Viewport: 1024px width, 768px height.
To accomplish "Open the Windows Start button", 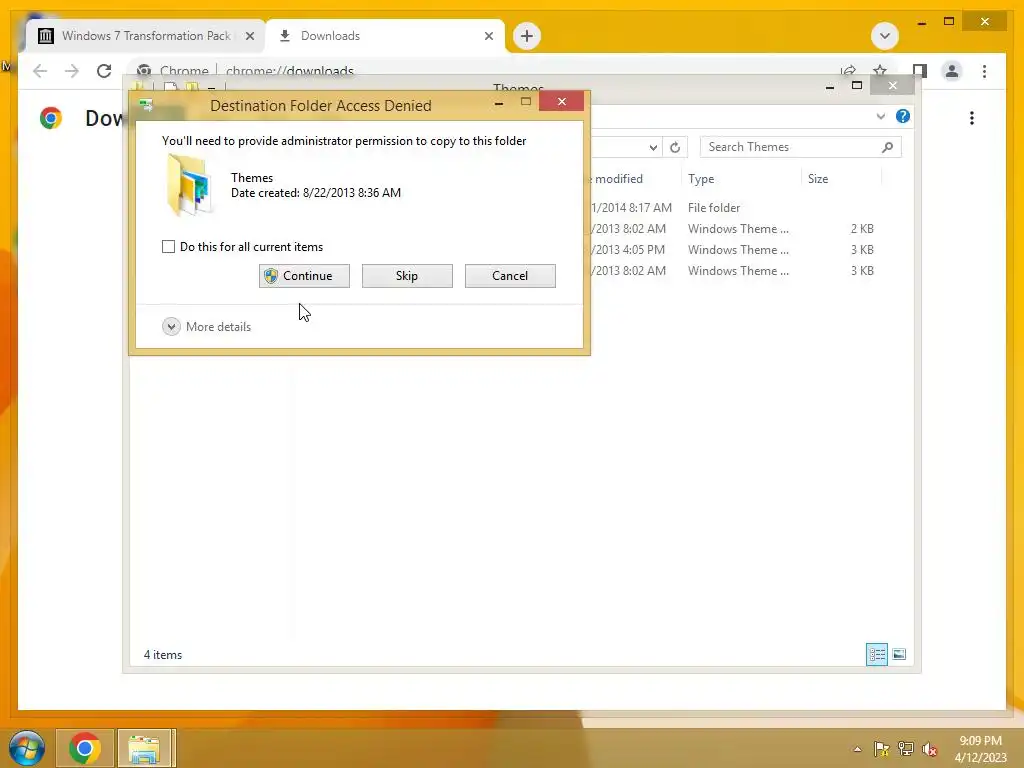I will [26, 748].
